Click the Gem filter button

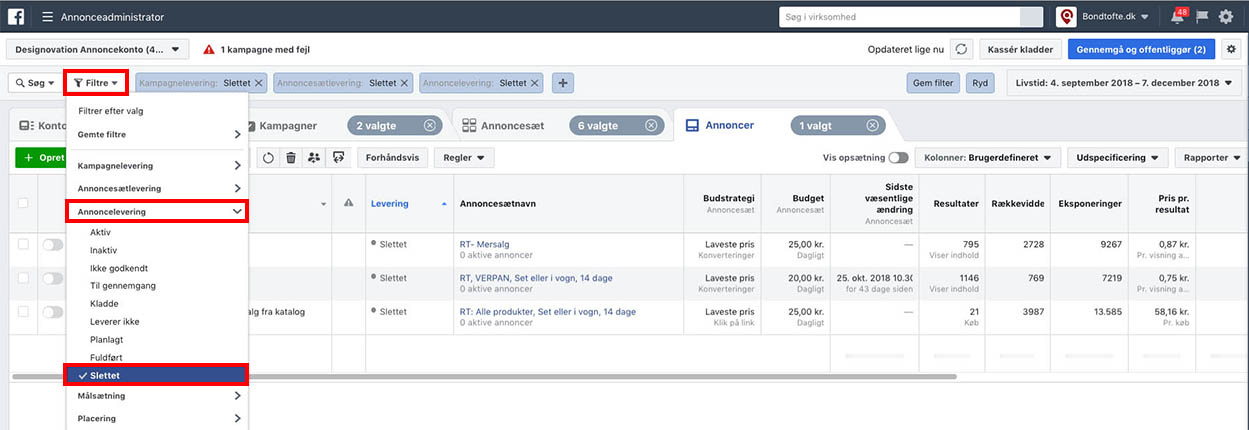[x=932, y=83]
